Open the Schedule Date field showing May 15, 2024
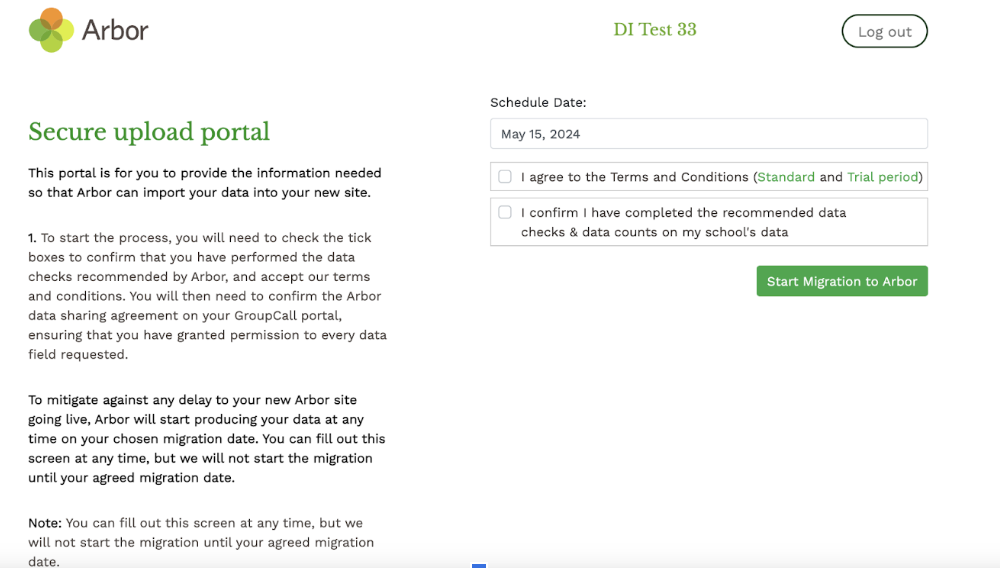The height and width of the screenshot is (568, 1000). tap(708, 134)
